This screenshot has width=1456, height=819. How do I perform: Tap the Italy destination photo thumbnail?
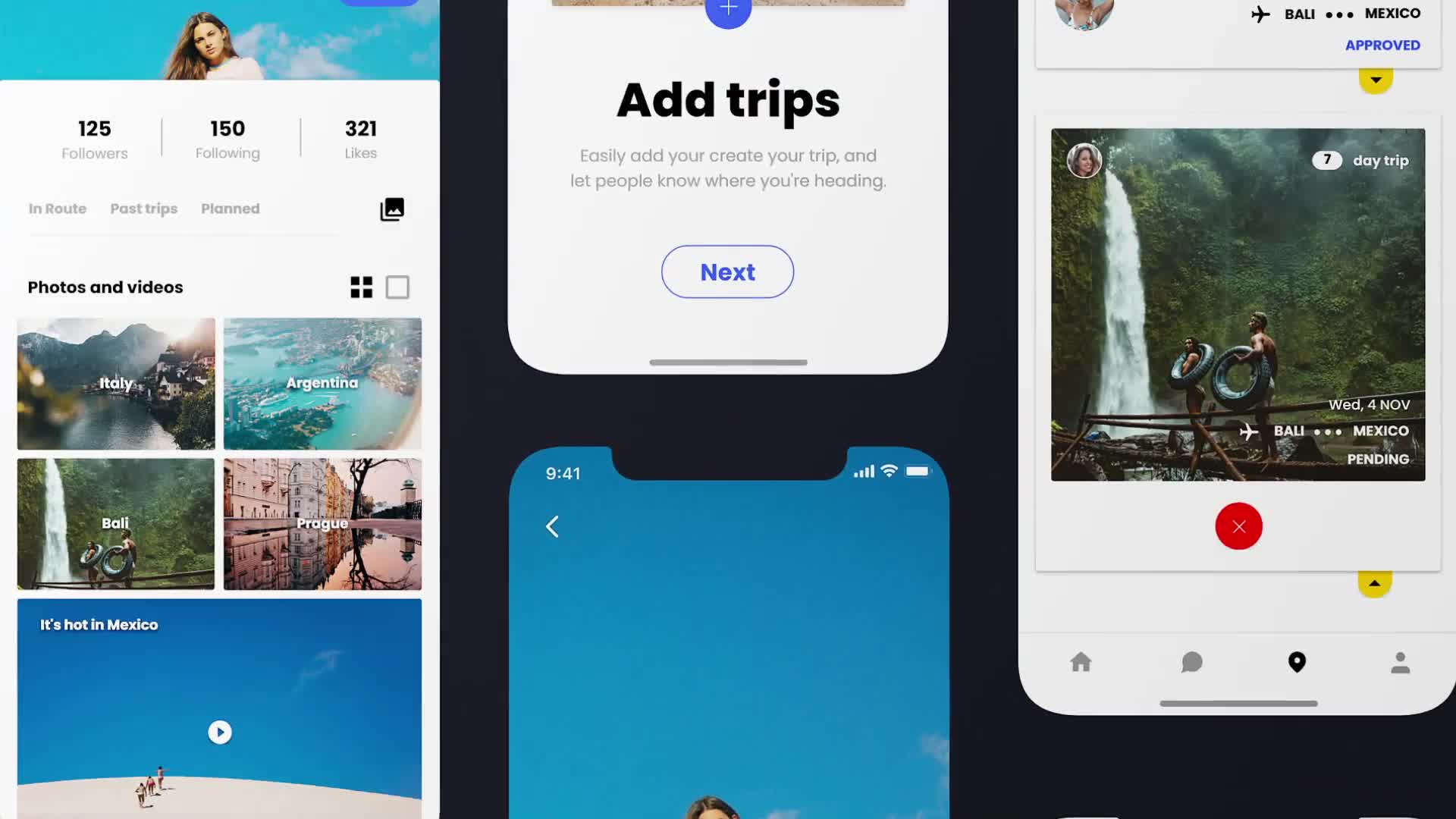coord(116,384)
